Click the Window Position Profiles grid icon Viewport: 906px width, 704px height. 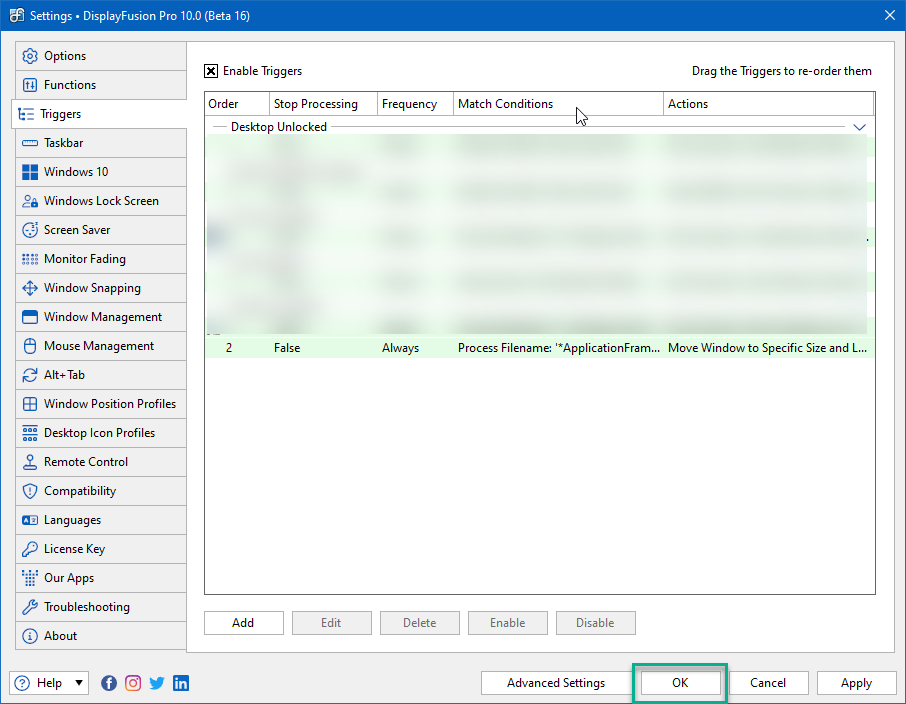[x=29, y=404]
